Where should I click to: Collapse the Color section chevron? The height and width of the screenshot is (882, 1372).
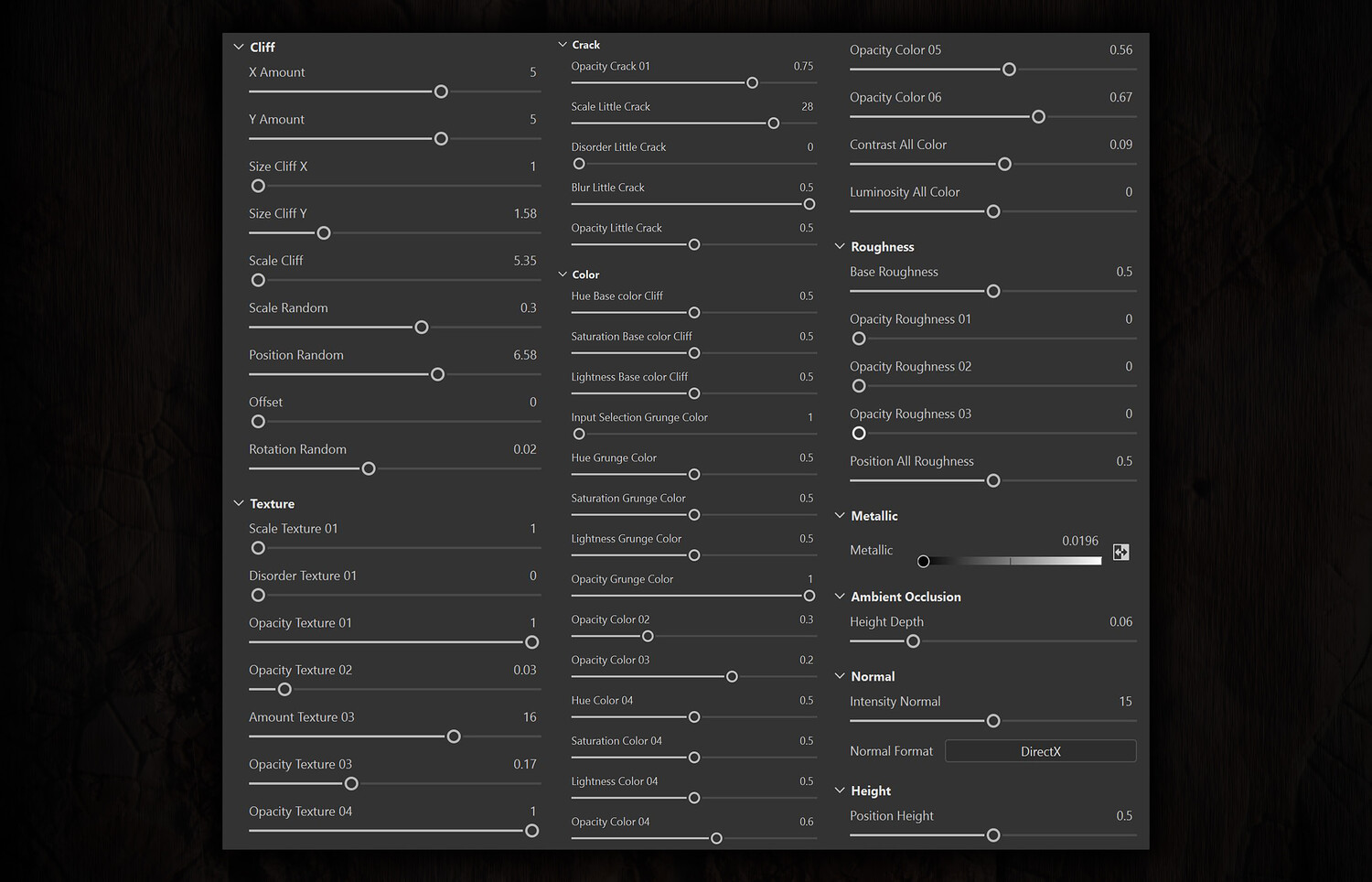563,274
